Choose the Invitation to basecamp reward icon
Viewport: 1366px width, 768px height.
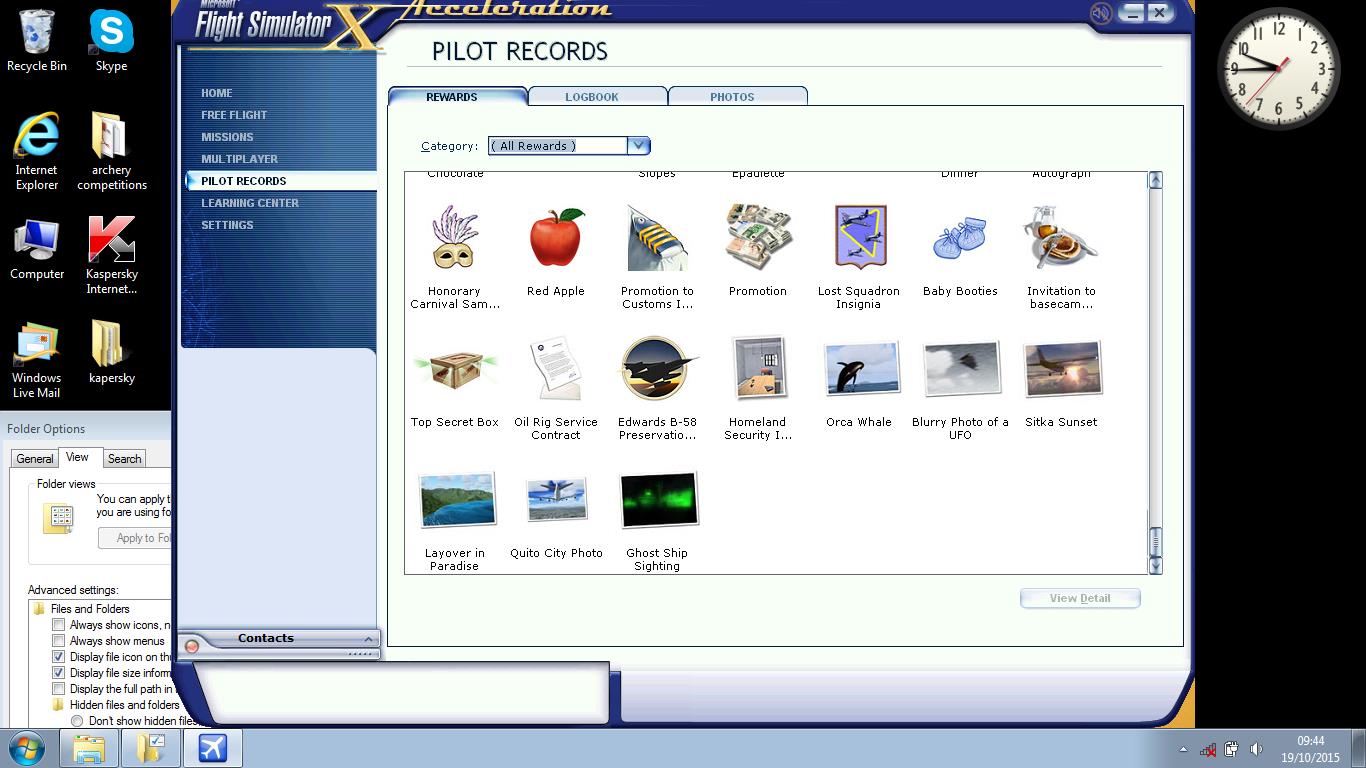[1060, 237]
